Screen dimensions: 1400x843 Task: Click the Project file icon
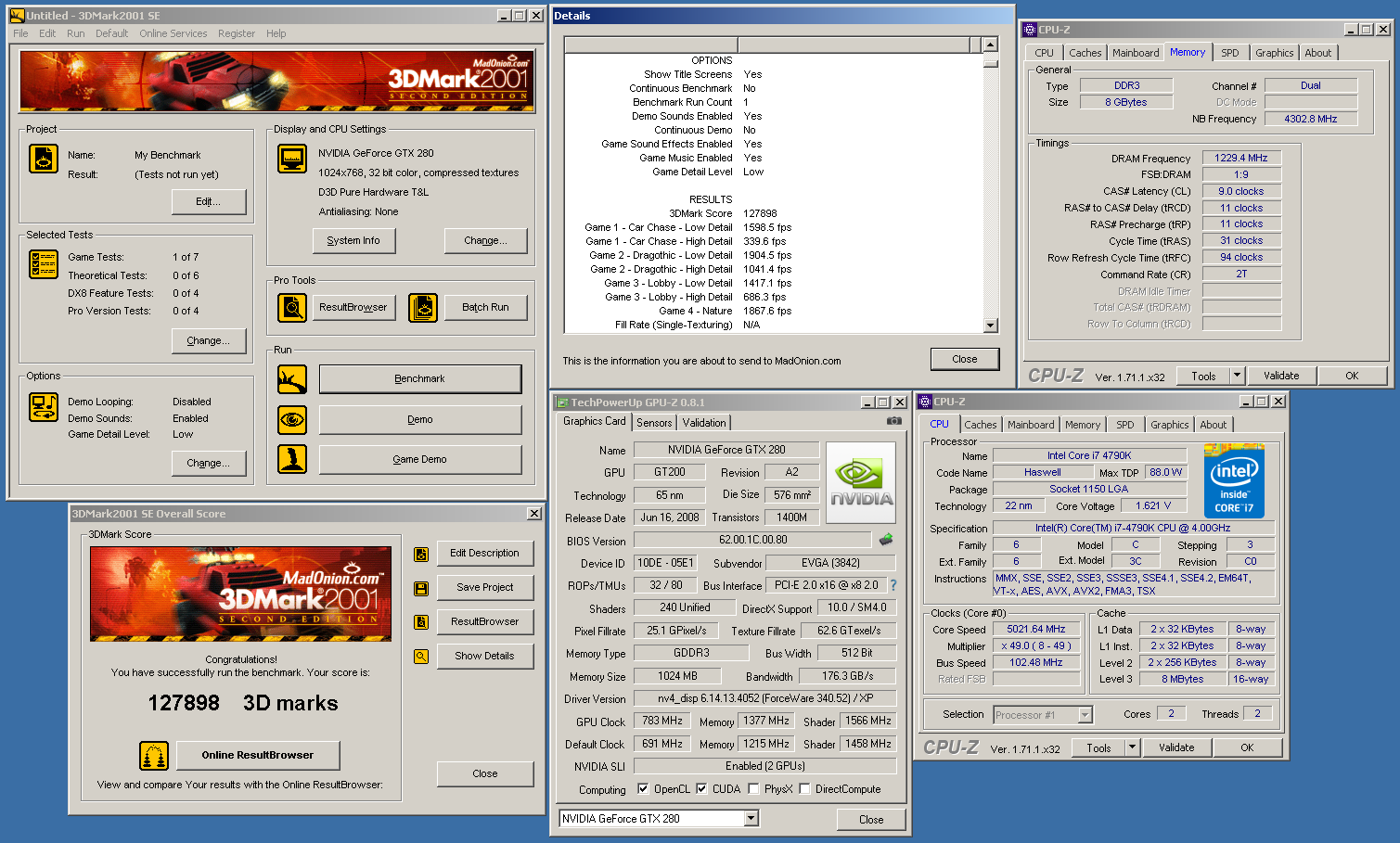click(44, 159)
